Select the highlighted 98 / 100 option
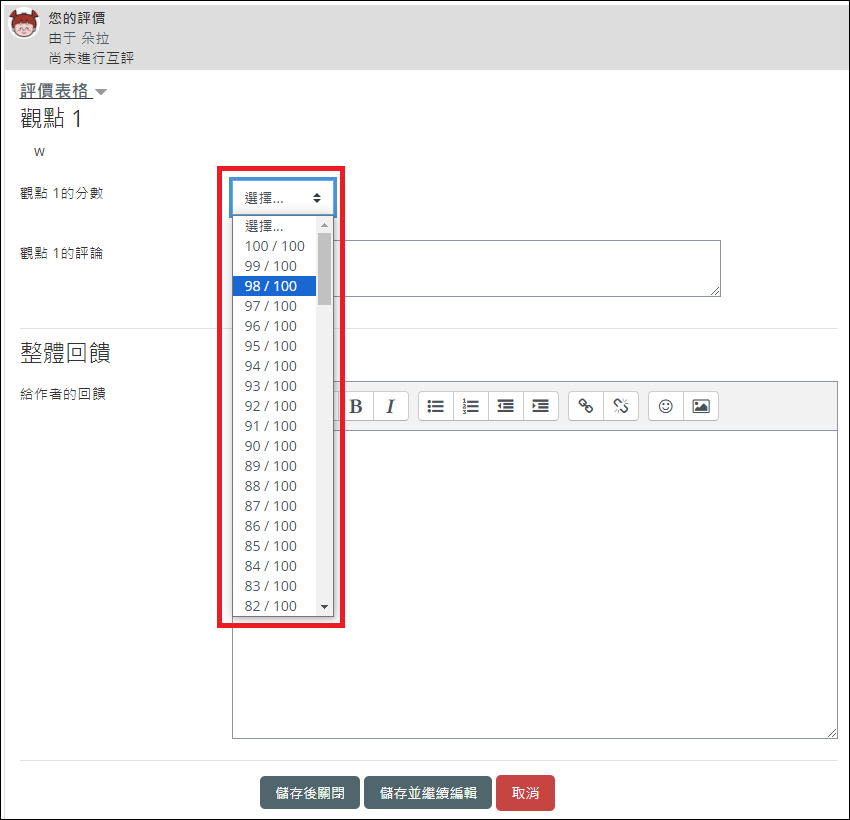The width and height of the screenshot is (850, 820). point(274,286)
